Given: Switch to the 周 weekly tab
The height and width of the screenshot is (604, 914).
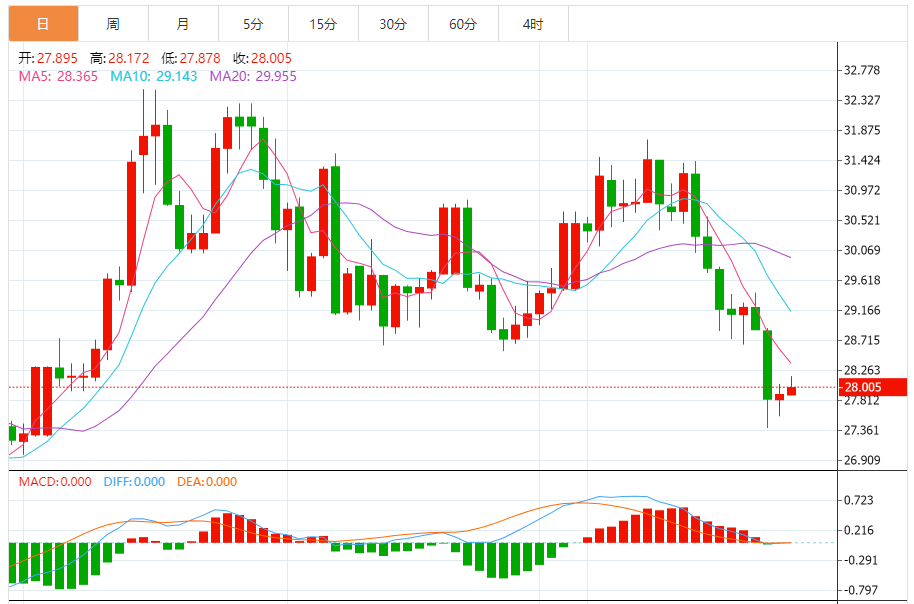Looking at the screenshot, I should click(114, 24).
